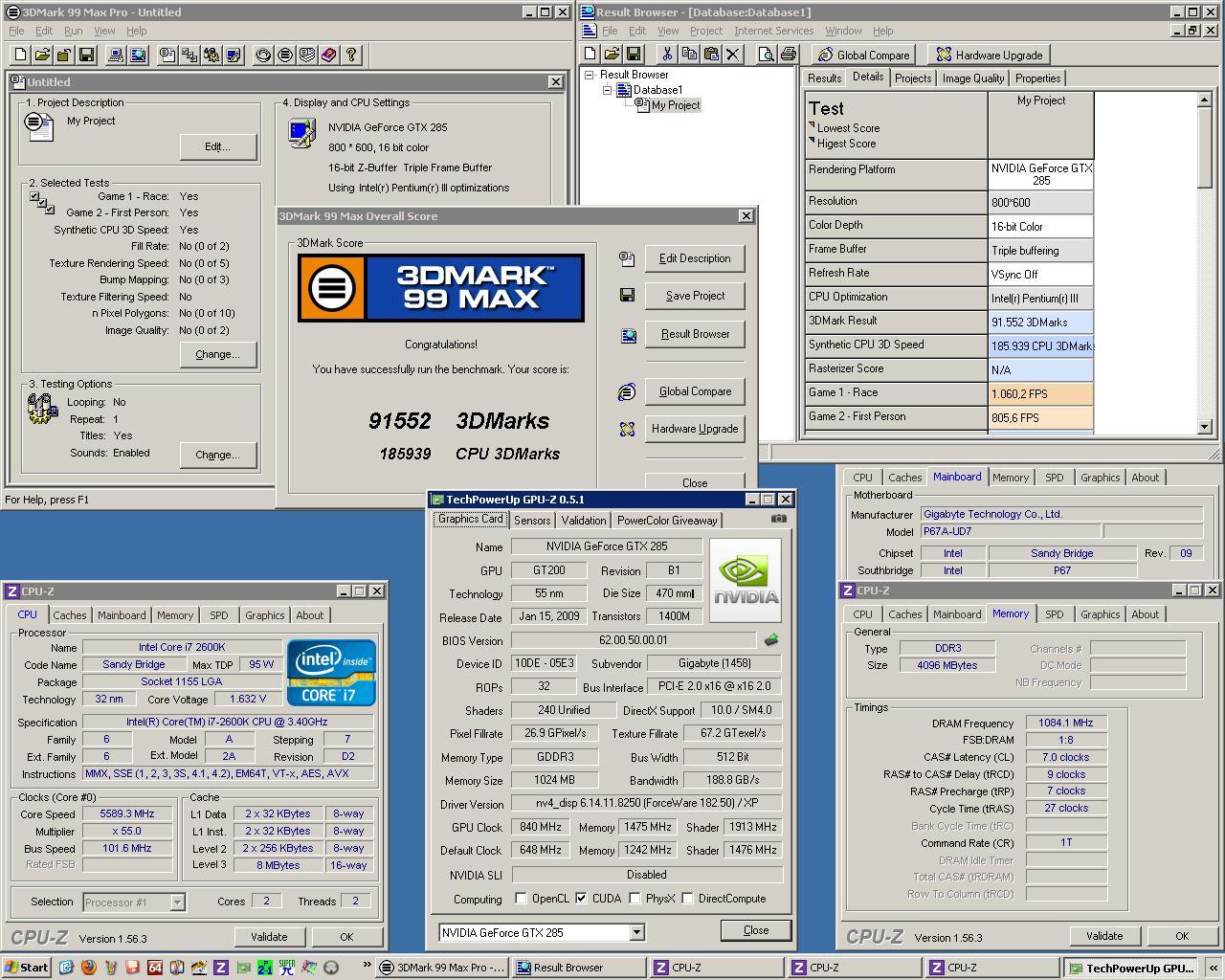
Task: Open the GPU selection dropdown in GPU-Z
Action: pos(637,932)
